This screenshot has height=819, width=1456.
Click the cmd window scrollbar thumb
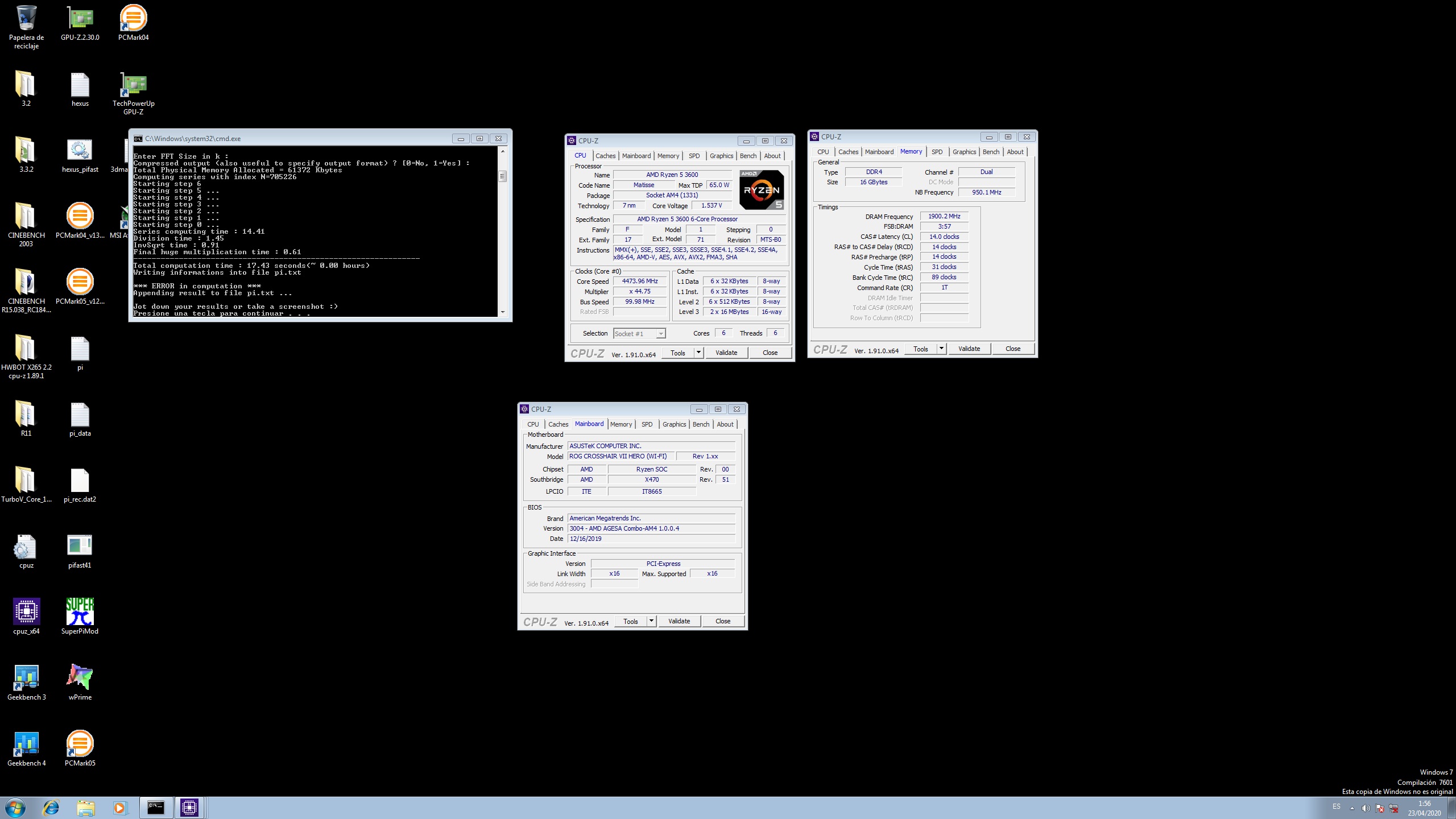pos(502,176)
